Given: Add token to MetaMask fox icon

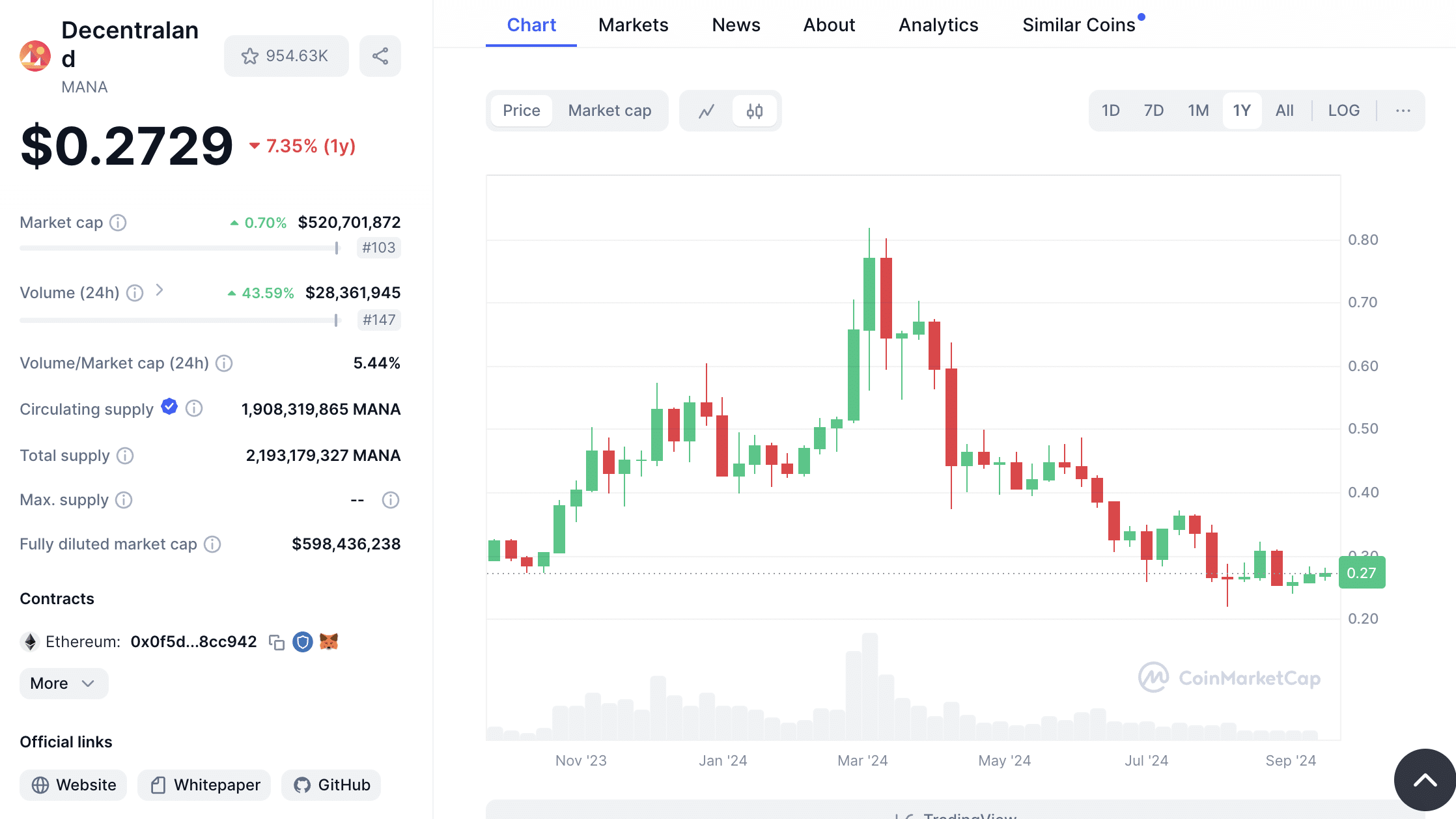Looking at the screenshot, I should 329,642.
